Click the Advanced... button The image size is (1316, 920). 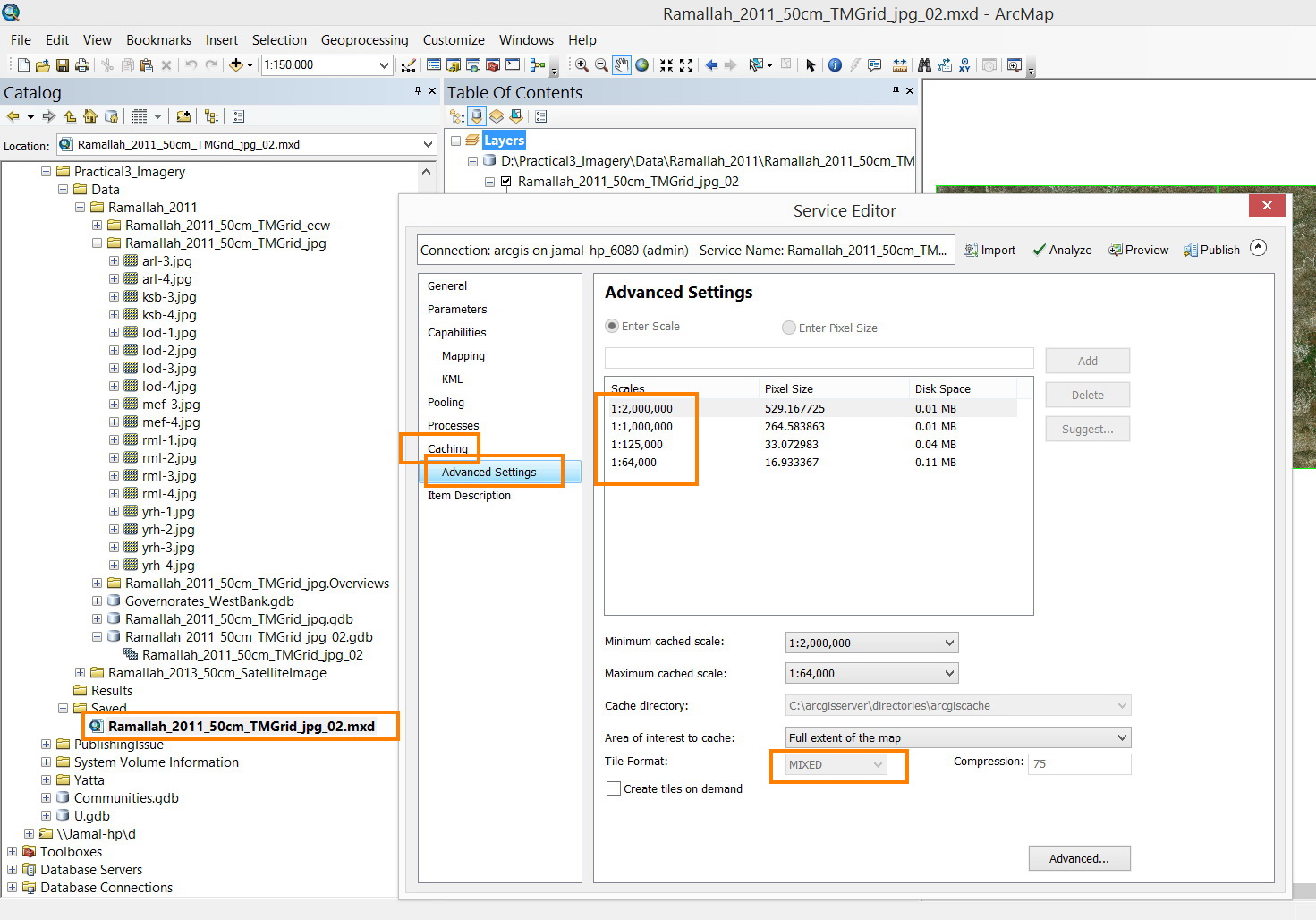point(1078,858)
